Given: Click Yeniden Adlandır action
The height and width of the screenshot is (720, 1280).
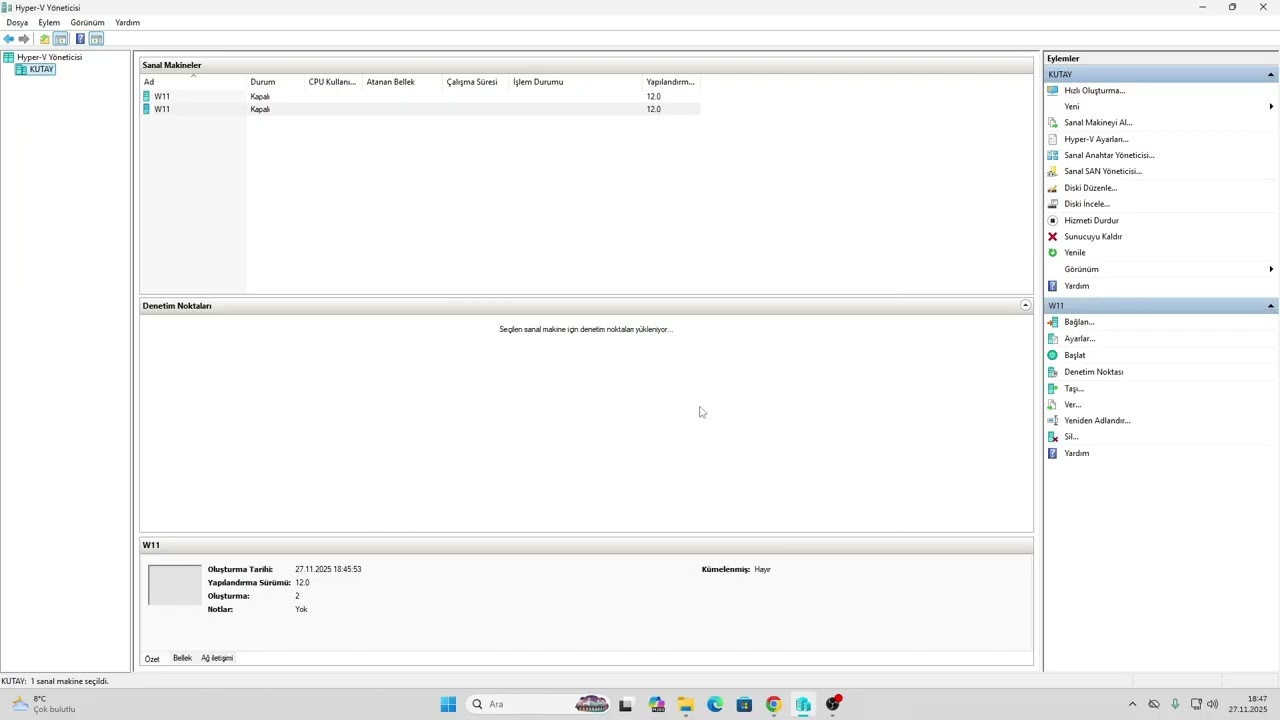Looking at the screenshot, I should pos(1097,421).
